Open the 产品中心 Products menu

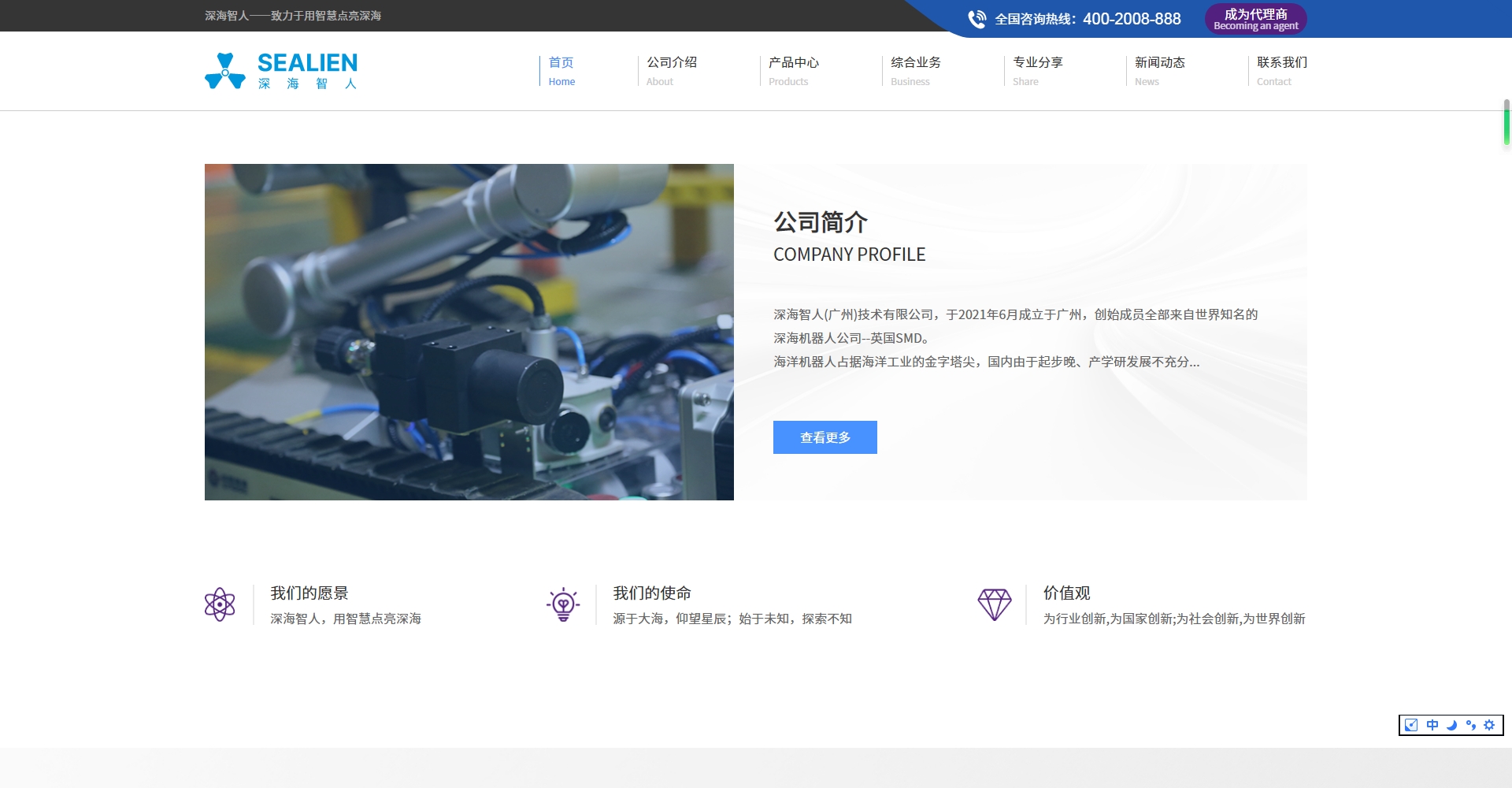click(794, 70)
